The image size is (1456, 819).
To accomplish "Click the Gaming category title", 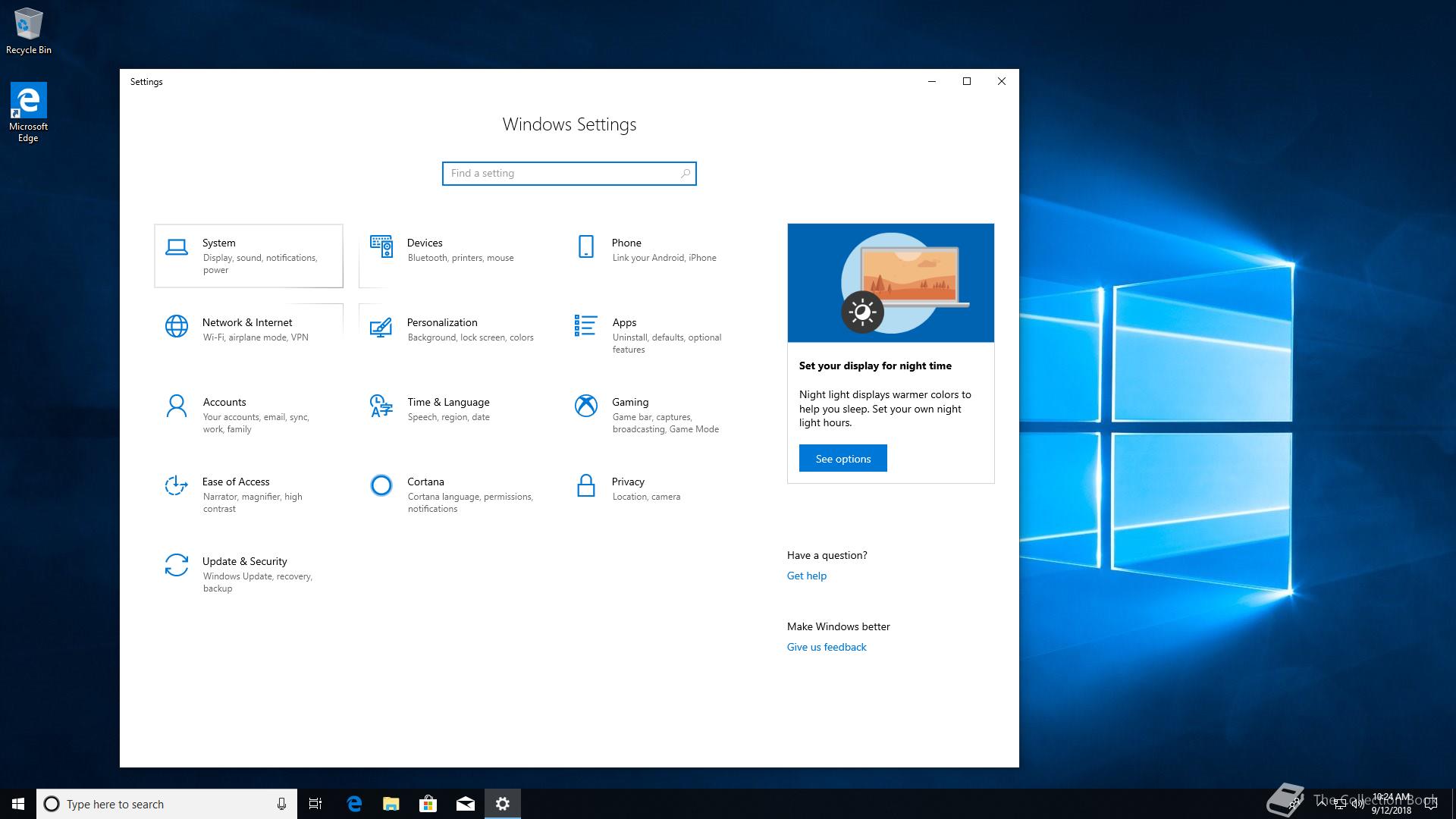I will (x=630, y=402).
